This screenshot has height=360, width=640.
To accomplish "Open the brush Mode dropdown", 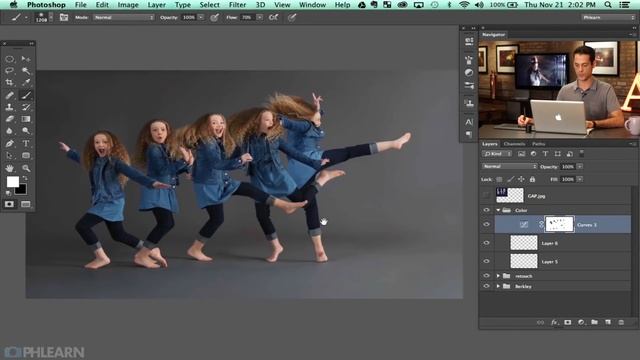I will click(x=123, y=18).
